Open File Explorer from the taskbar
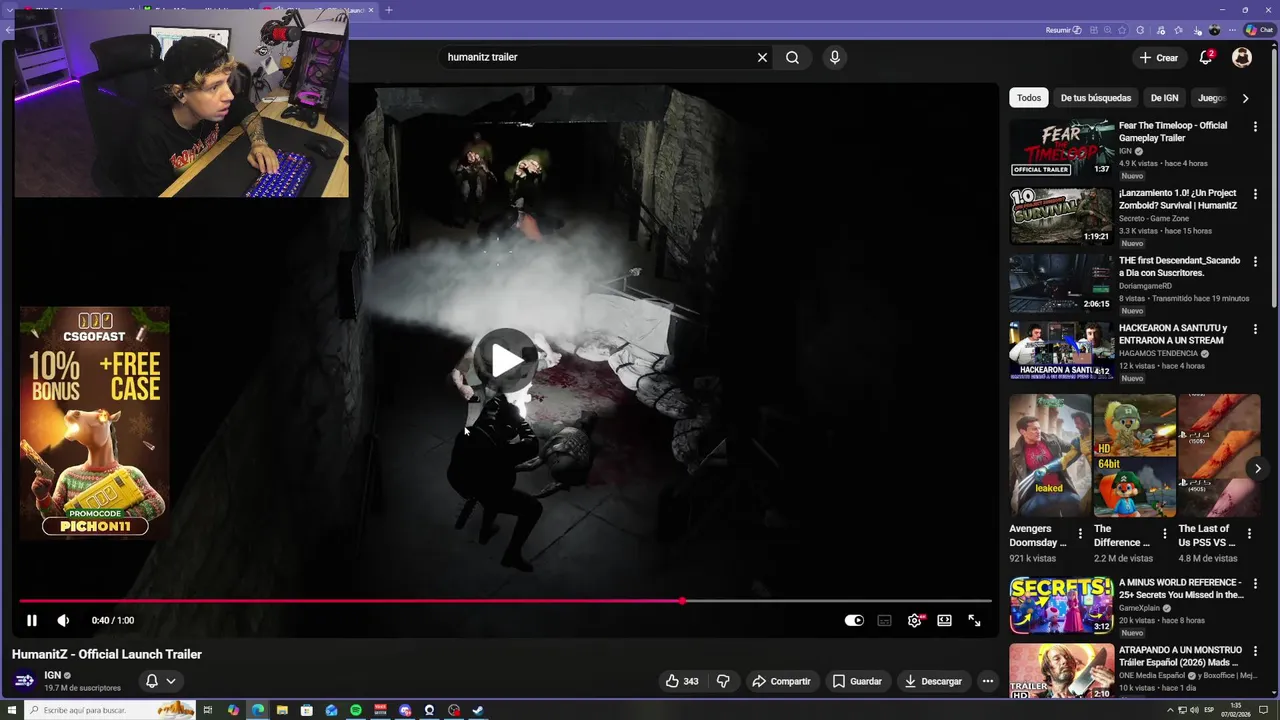The width and height of the screenshot is (1280, 720). 282,710
